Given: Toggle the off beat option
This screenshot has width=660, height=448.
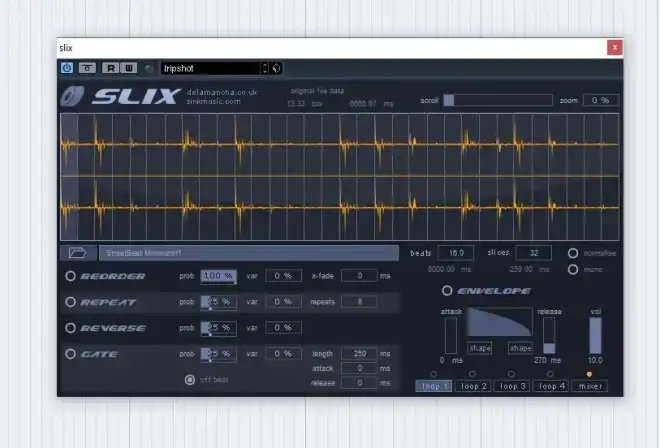Looking at the screenshot, I should (x=190, y=379).
